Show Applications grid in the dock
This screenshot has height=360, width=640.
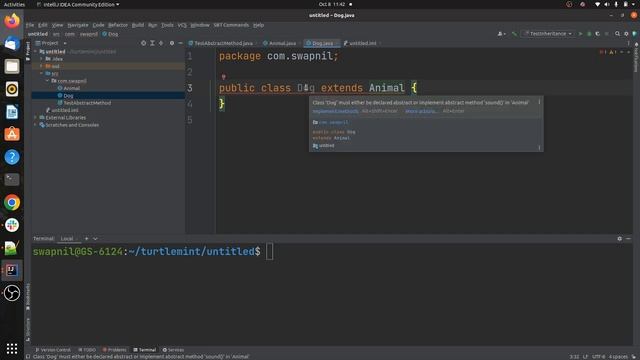[x=12, y=349]
